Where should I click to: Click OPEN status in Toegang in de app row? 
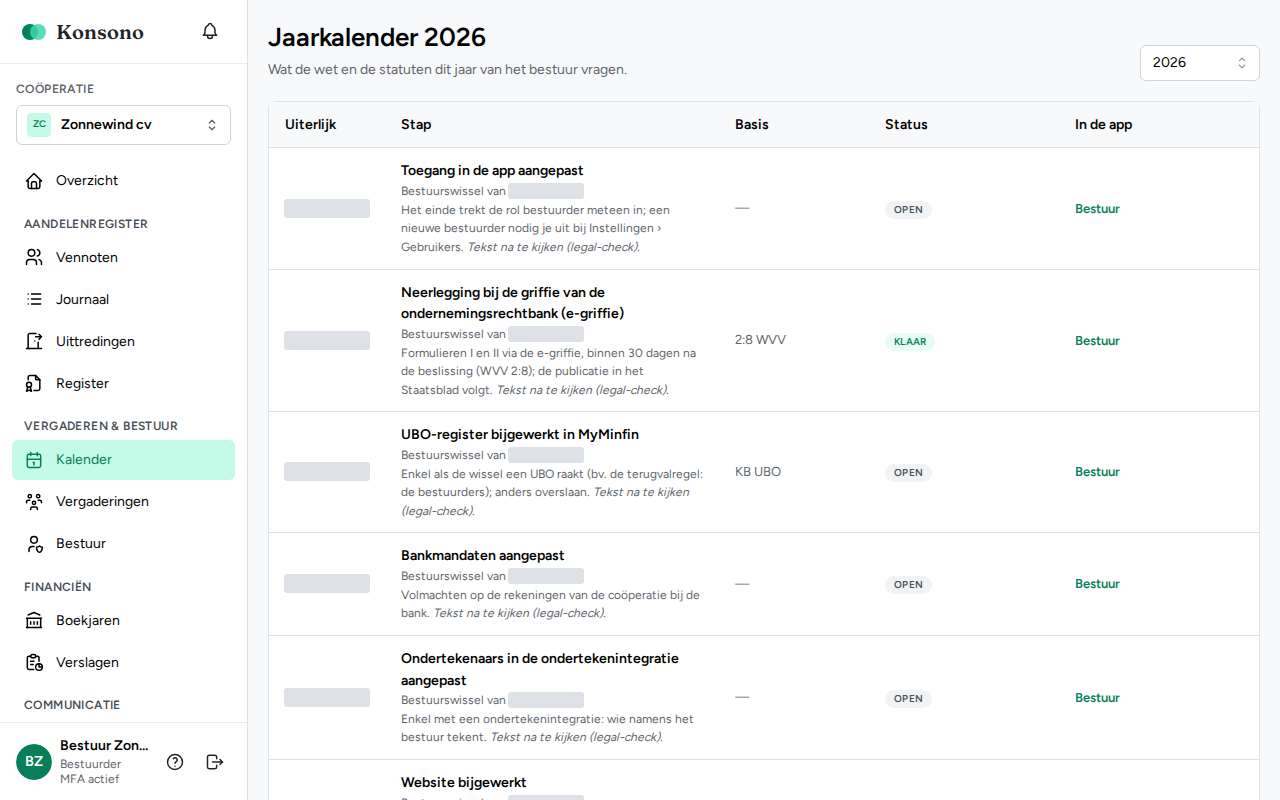[908, 210]
